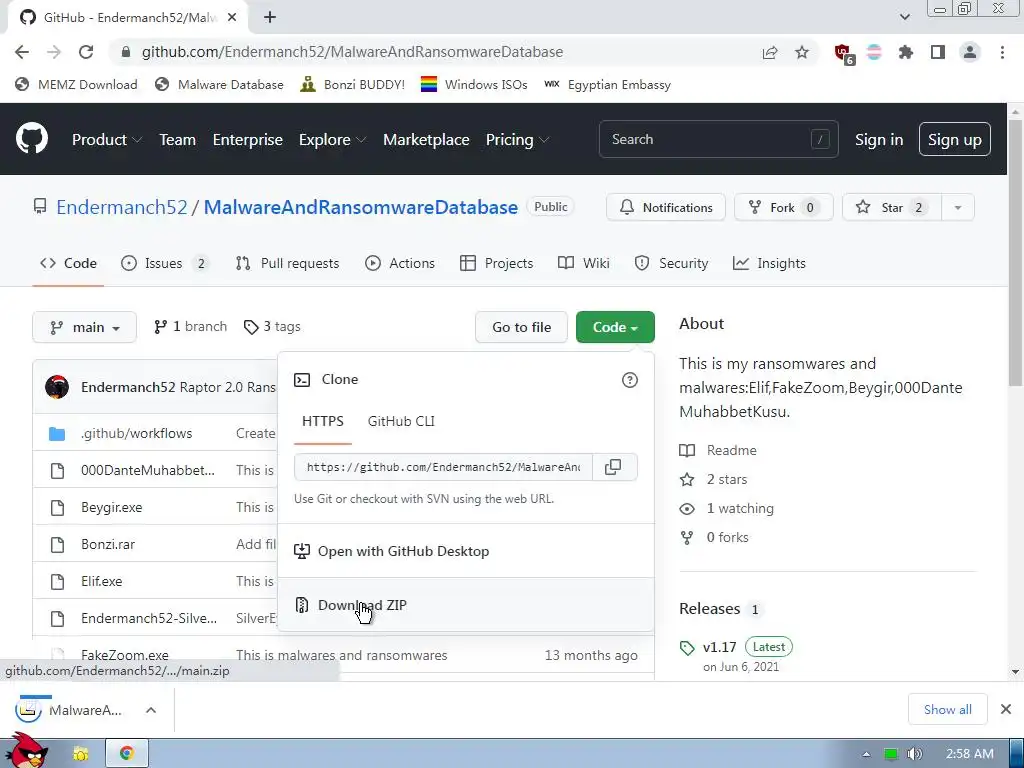Image resolution: width=1024 pixels, height=768 pixels.
Task: Click the Clone help question mark icon
Action: pyautogui.click(x=630, y=380)
